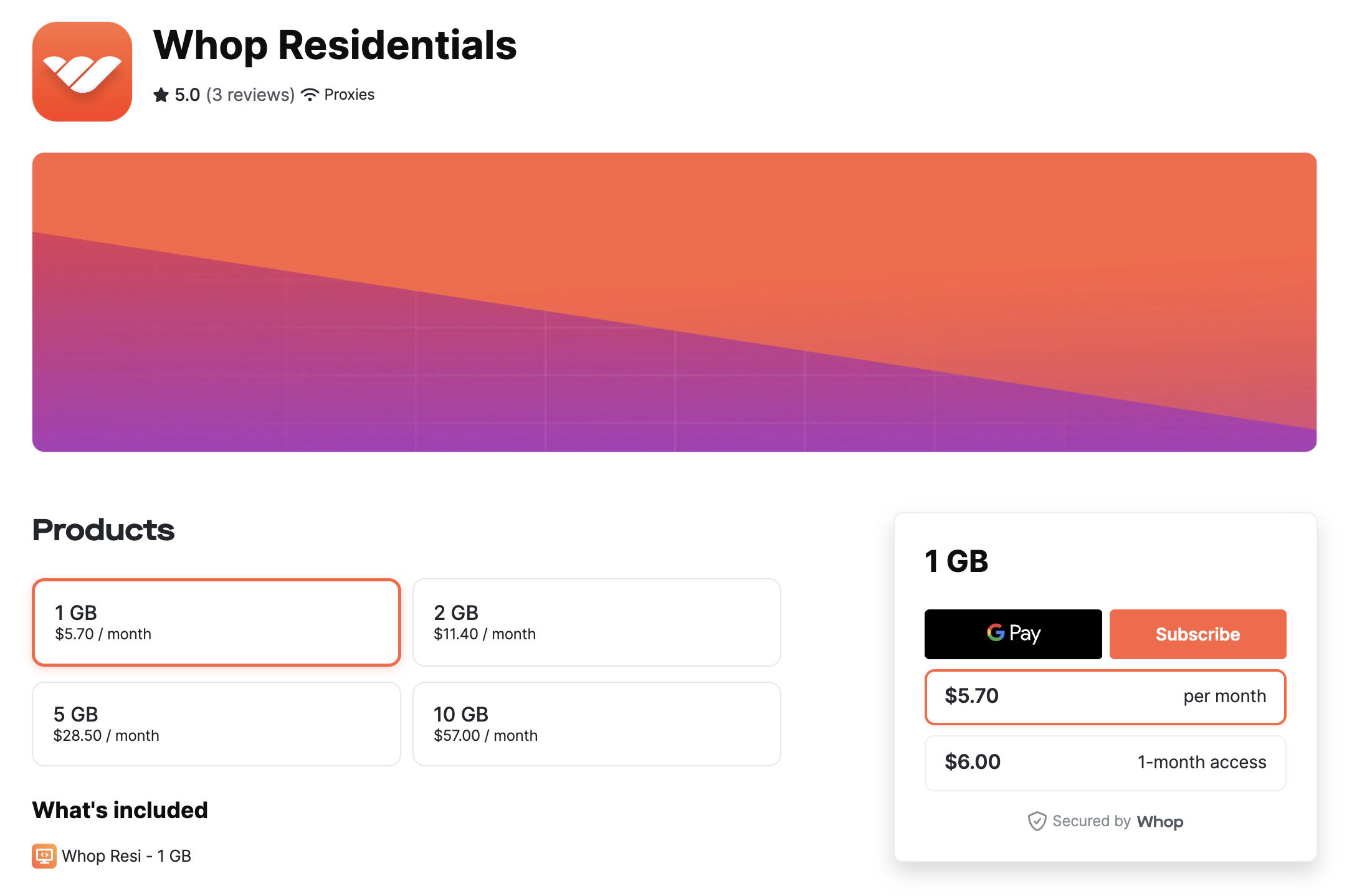Select the highlighted 1 GB plan card
1357x896 pixels.
tap(216, 622)
